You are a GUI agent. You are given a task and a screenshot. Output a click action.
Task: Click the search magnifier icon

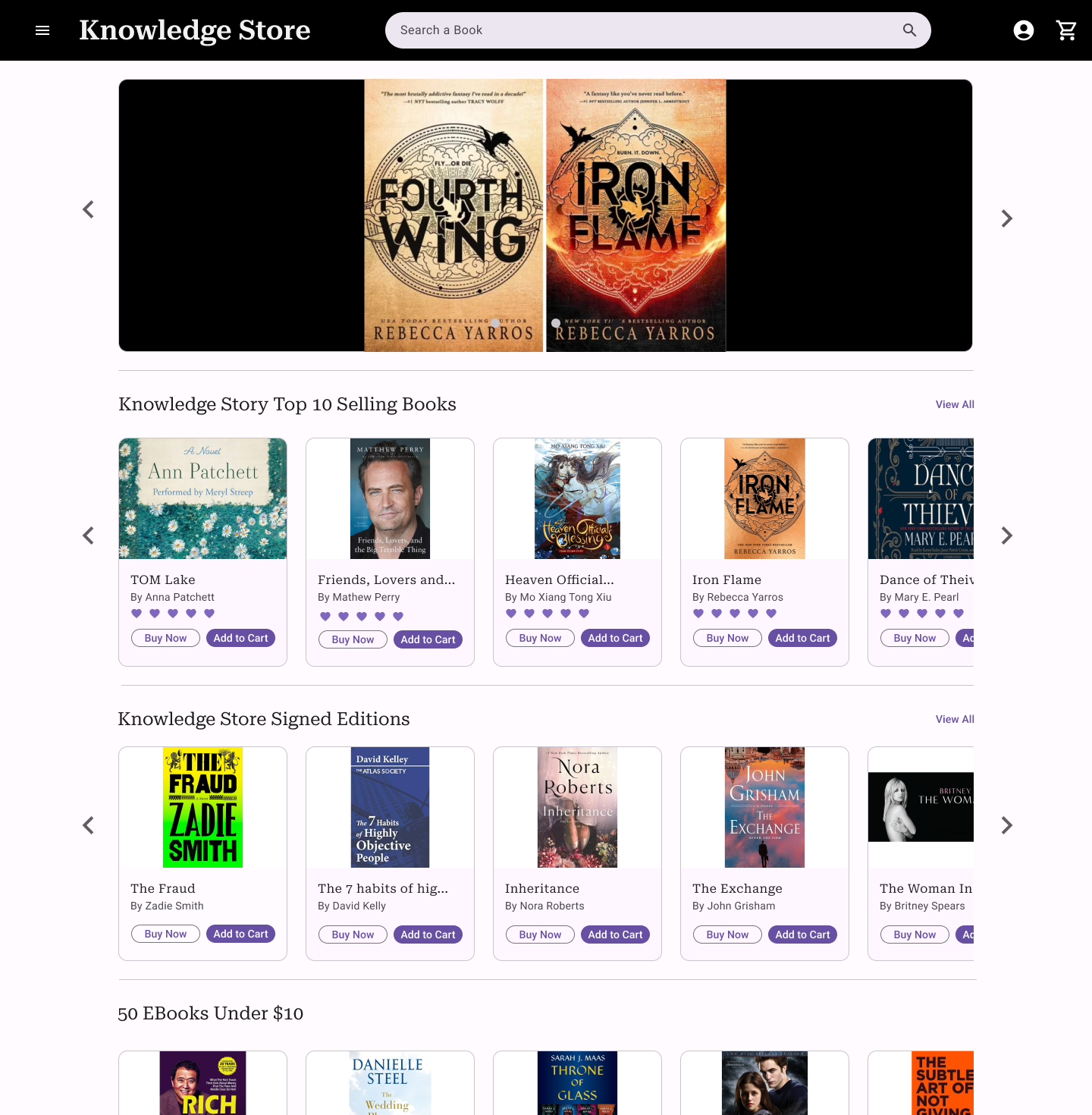tap(909, 30)
